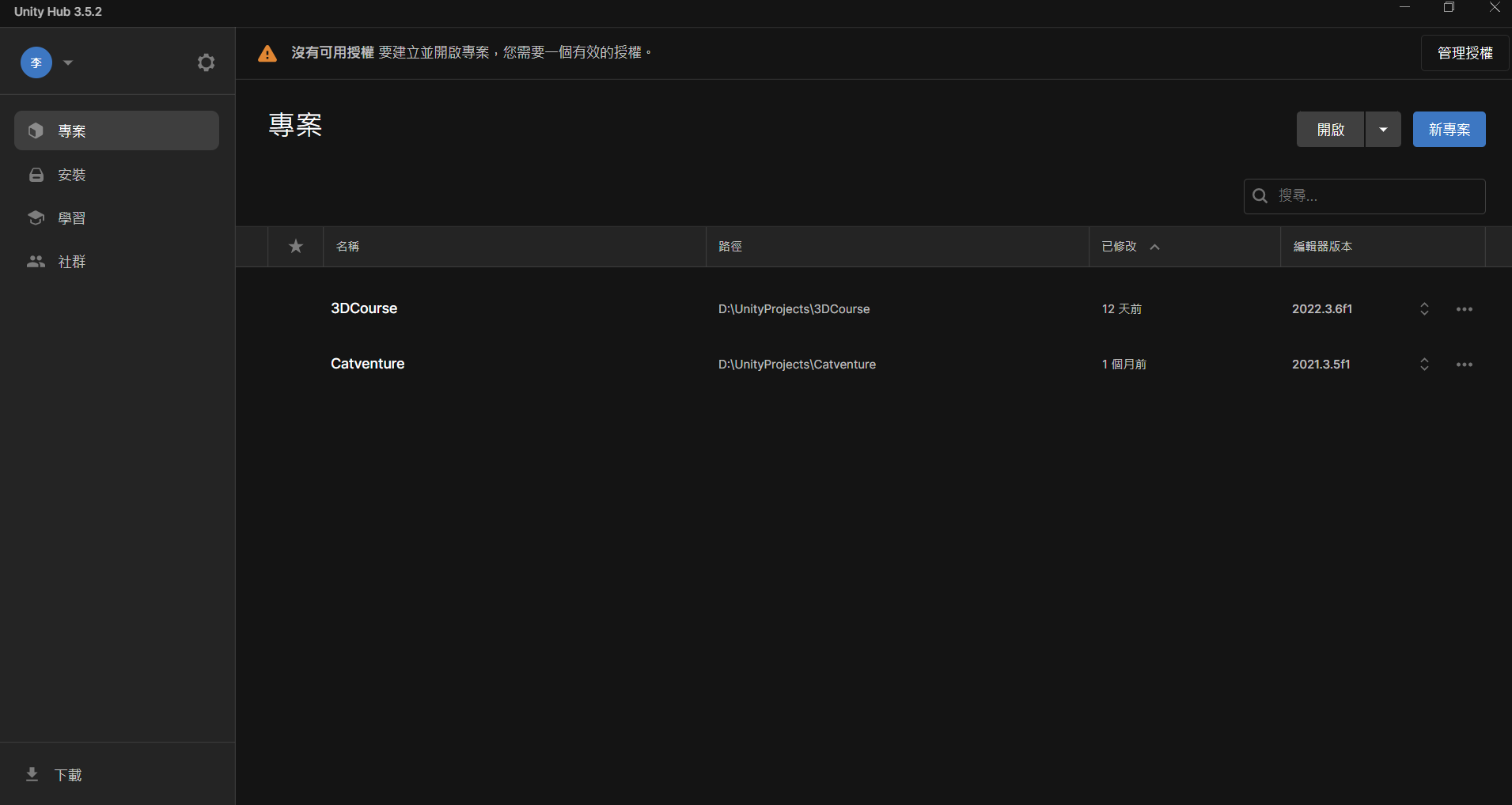The image size is (1512, 805).
Task: Open the preferences gear icon
Action: click(206, 62)
